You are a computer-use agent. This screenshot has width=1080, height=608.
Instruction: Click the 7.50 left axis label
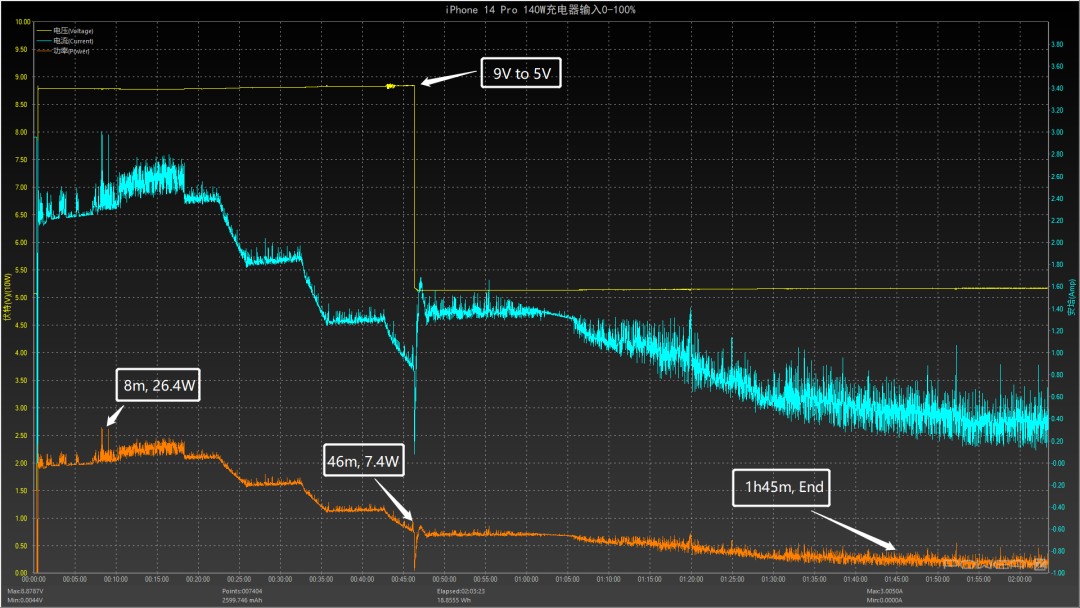pos(21,160)
